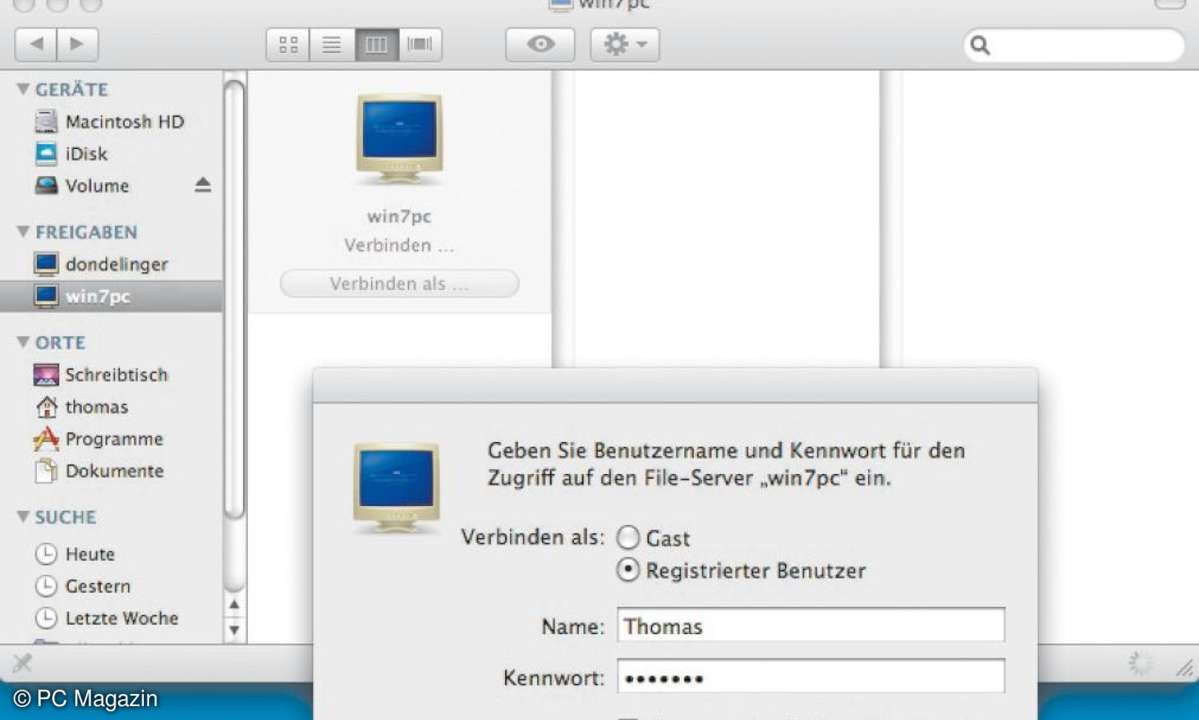Viewport: 1199px width, 720px height.
Task: Open the Action gear menu
Action: click(x=625, y=44)
